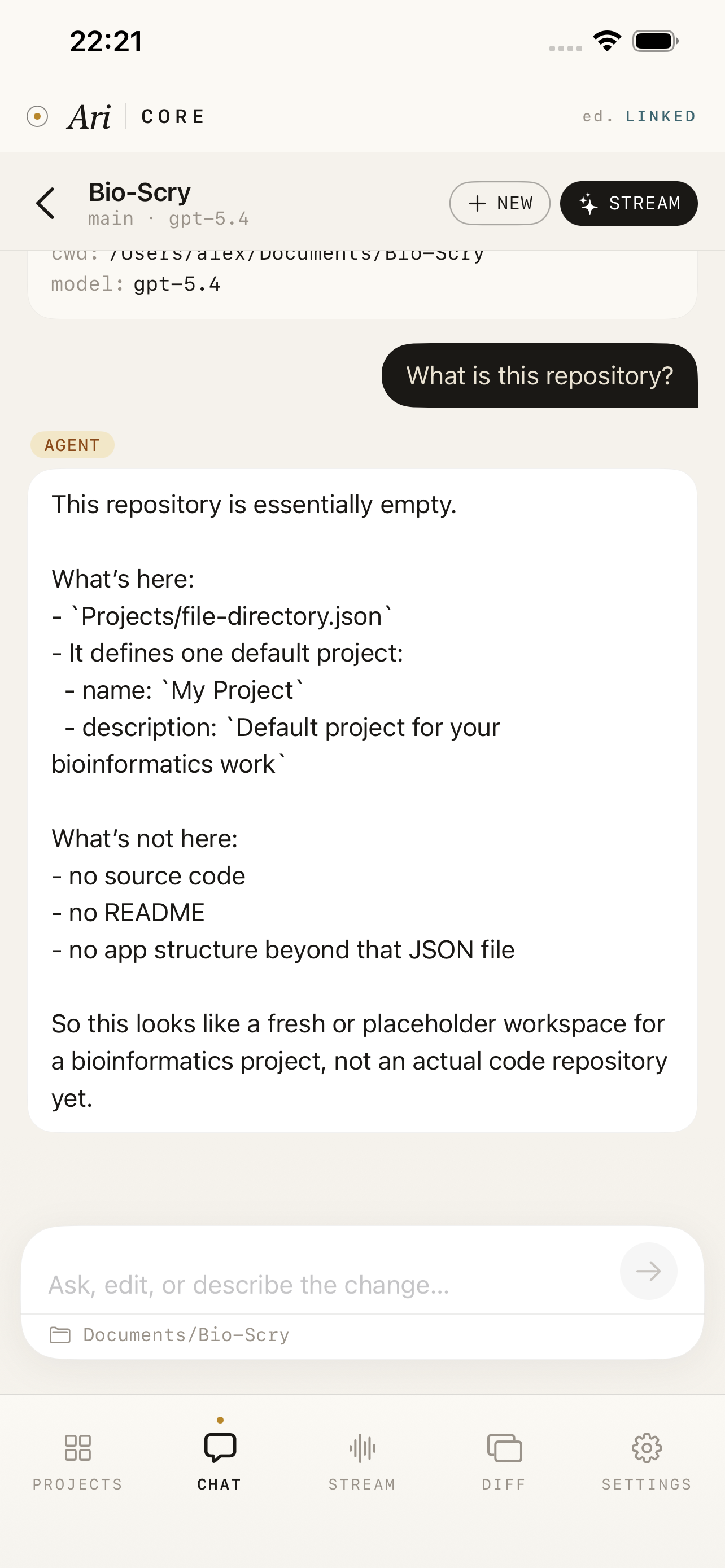Open the main branch selector under Bio-Scry
Viewport: 725px width, 1568px height.
pyautogui.click(x=110, y=218)
